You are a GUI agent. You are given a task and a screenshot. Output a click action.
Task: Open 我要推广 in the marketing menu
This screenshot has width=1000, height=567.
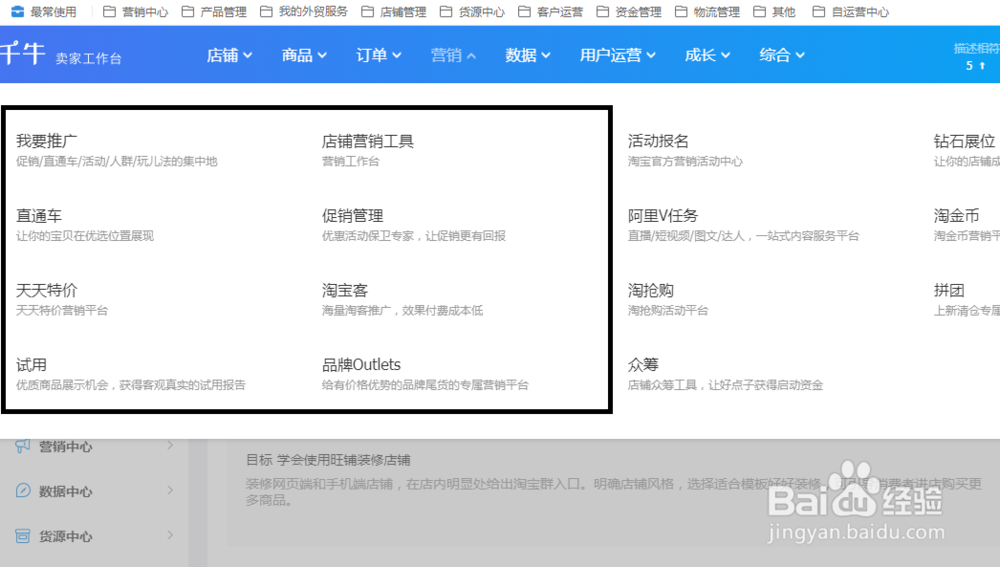[x=47, y=141]
